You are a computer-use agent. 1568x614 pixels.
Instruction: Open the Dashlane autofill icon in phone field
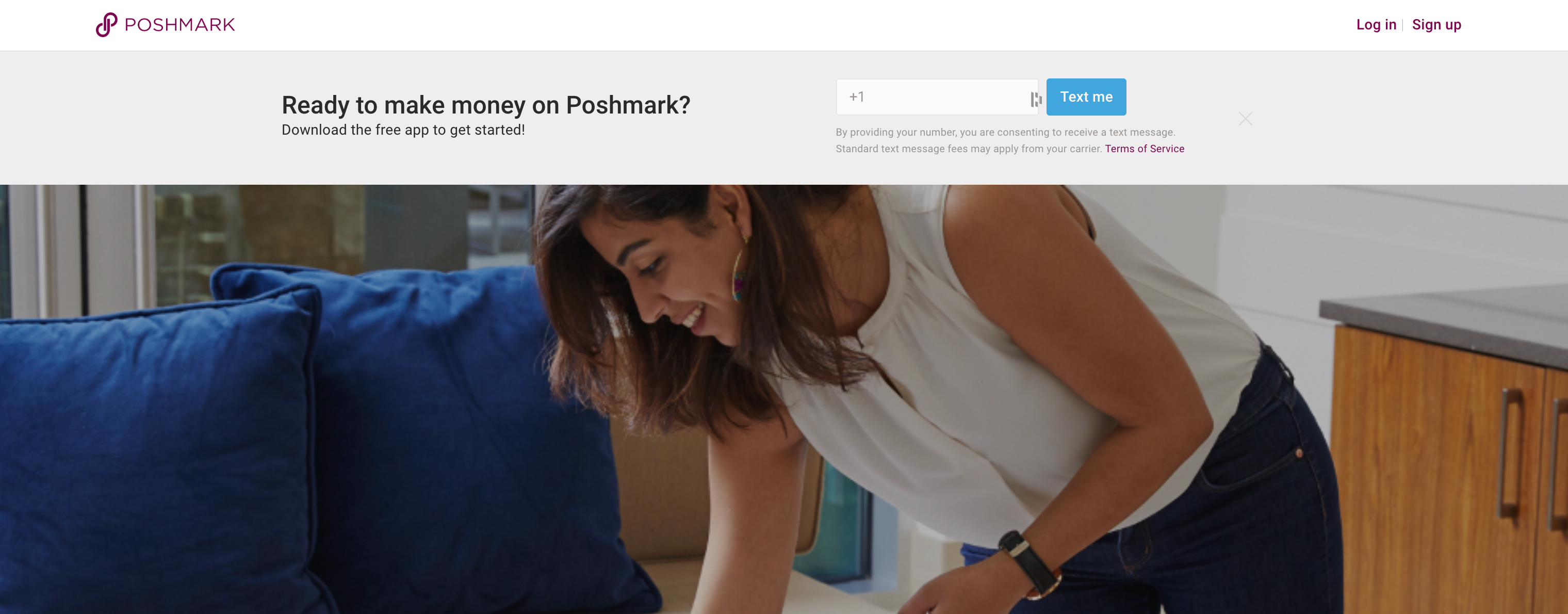(x=1035, y=99)
